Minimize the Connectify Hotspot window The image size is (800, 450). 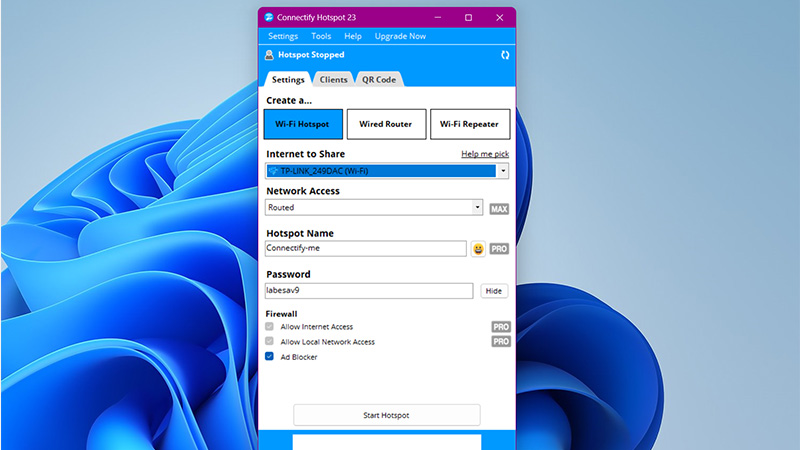pyautogui.click(x=438, y=17)
